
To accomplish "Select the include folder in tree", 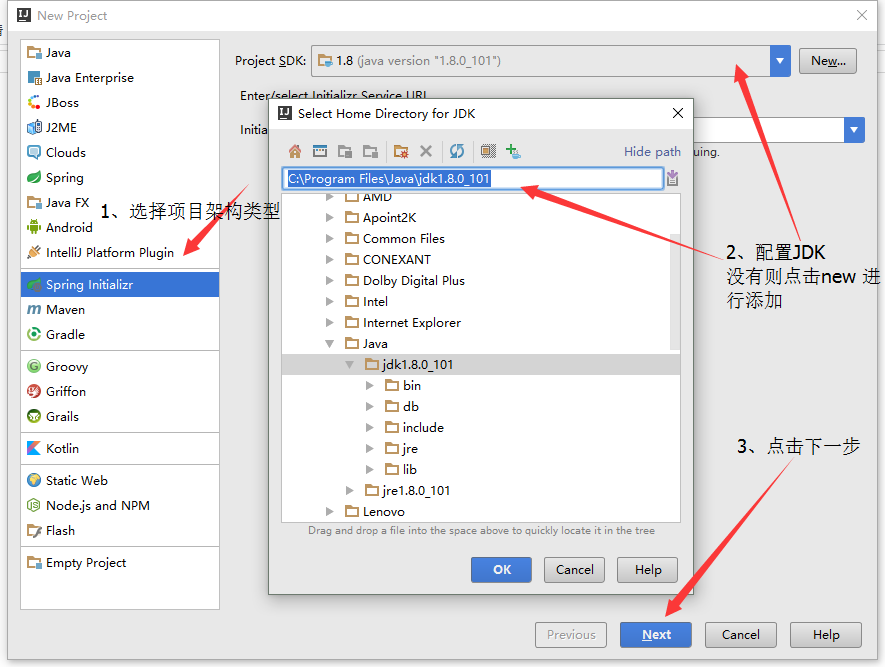I will (x=480, y=428).
